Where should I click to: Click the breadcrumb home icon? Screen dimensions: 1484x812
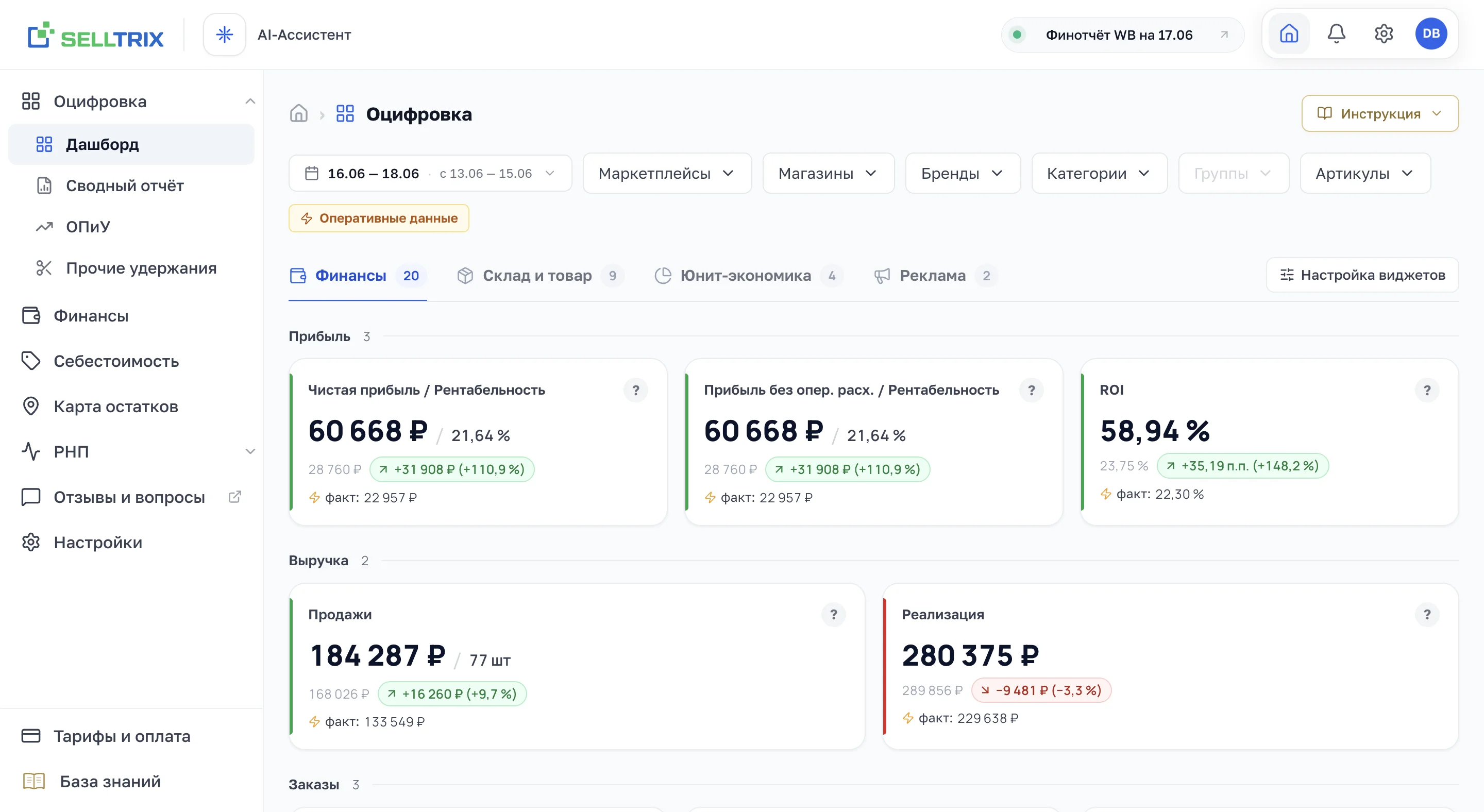coord(298,113)
